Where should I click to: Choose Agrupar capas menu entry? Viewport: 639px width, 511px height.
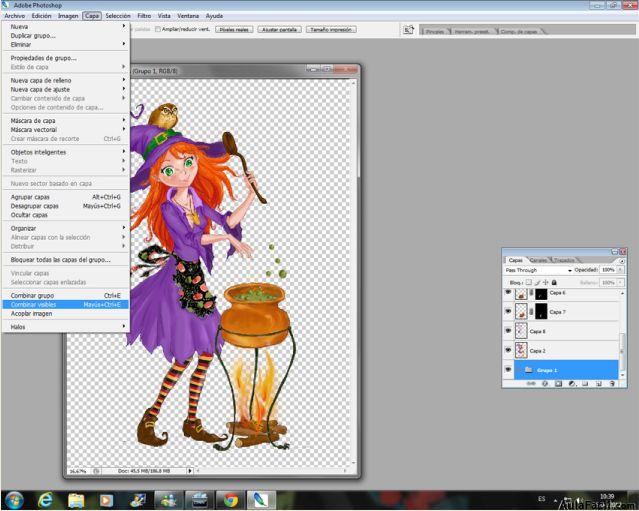click(65, 197)
